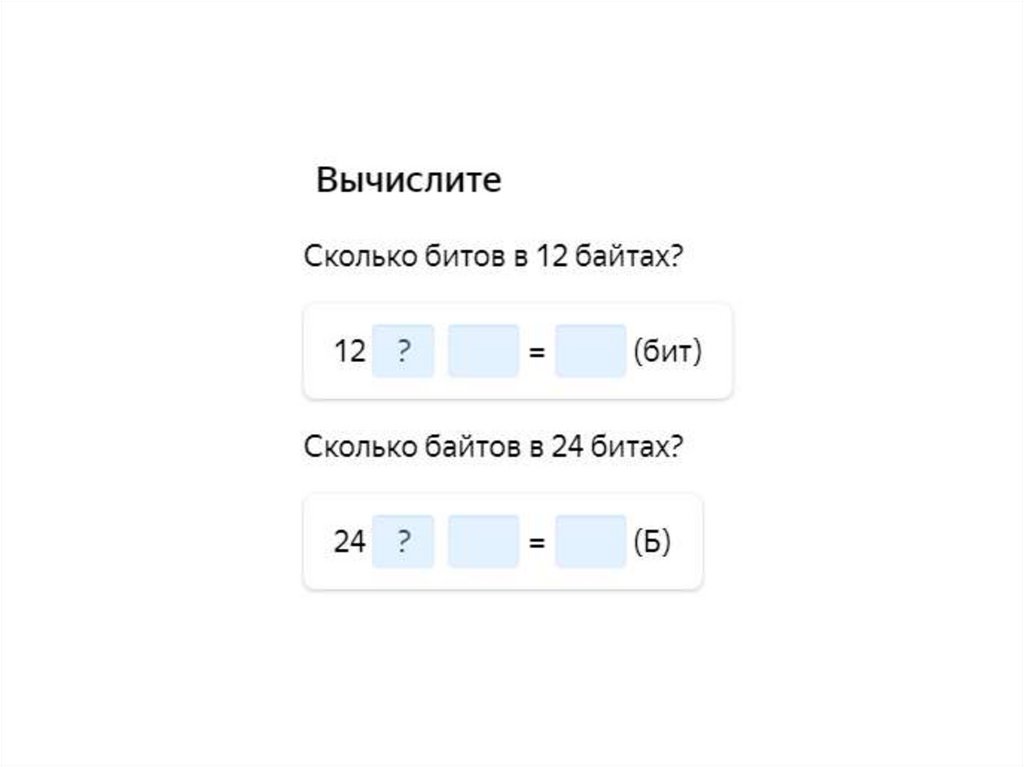Image resolution: width=1024 pixels, height=767 pixels.
Task: Click the number 24 starting the second equation
Action: pos(350,543)
